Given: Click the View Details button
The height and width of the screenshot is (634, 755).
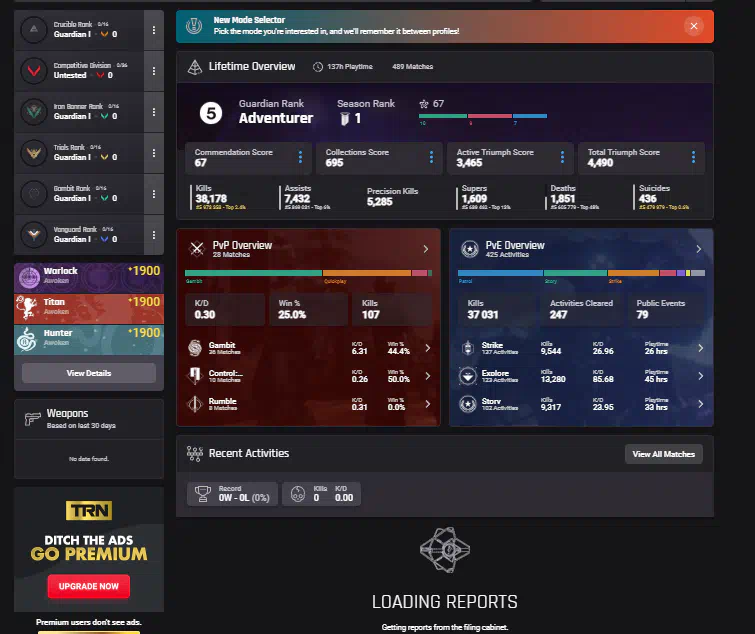Looking at the screenshot, I should point(89,373).
